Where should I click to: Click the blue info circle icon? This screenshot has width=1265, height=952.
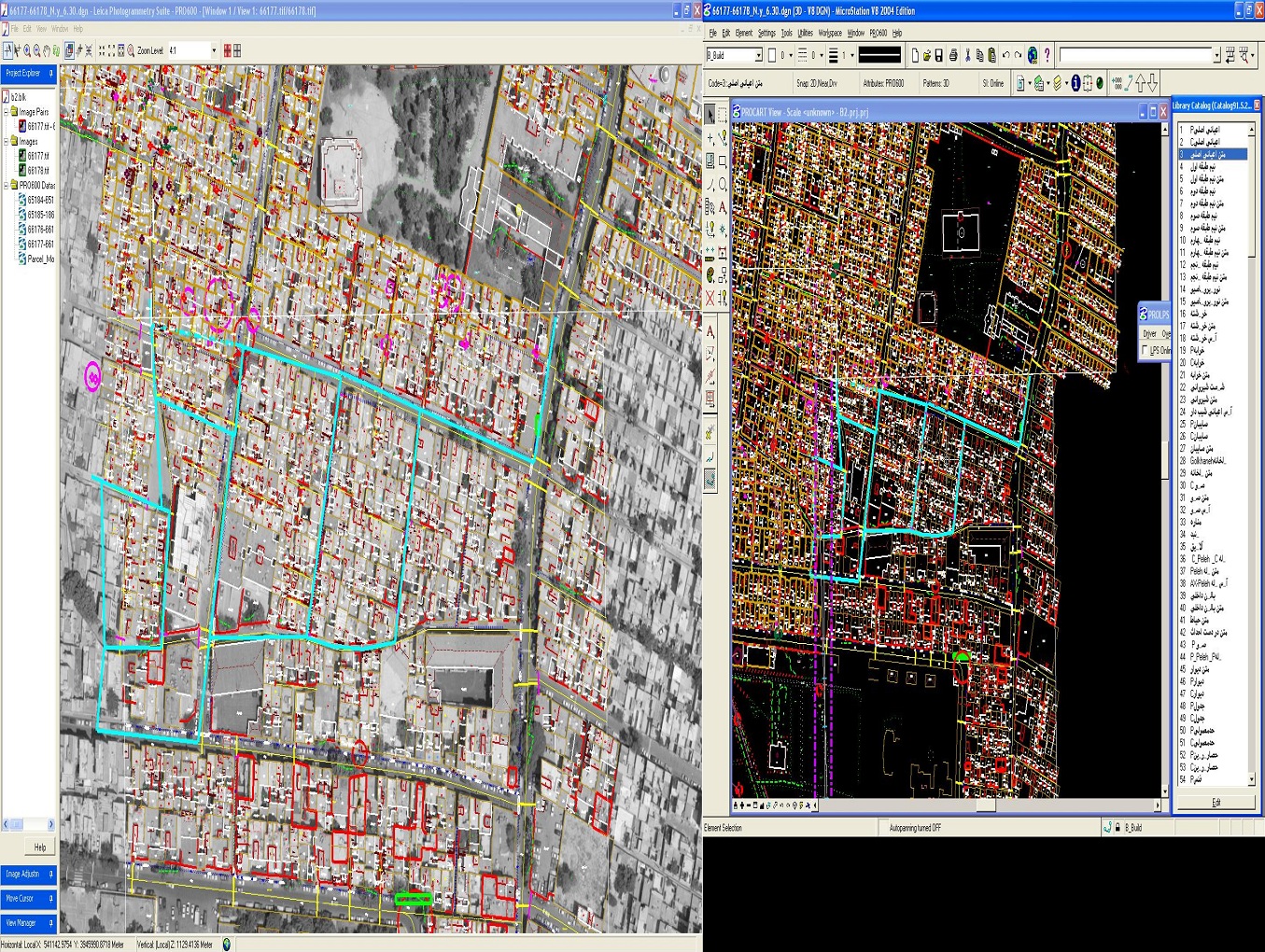(x=1075, y=83)
